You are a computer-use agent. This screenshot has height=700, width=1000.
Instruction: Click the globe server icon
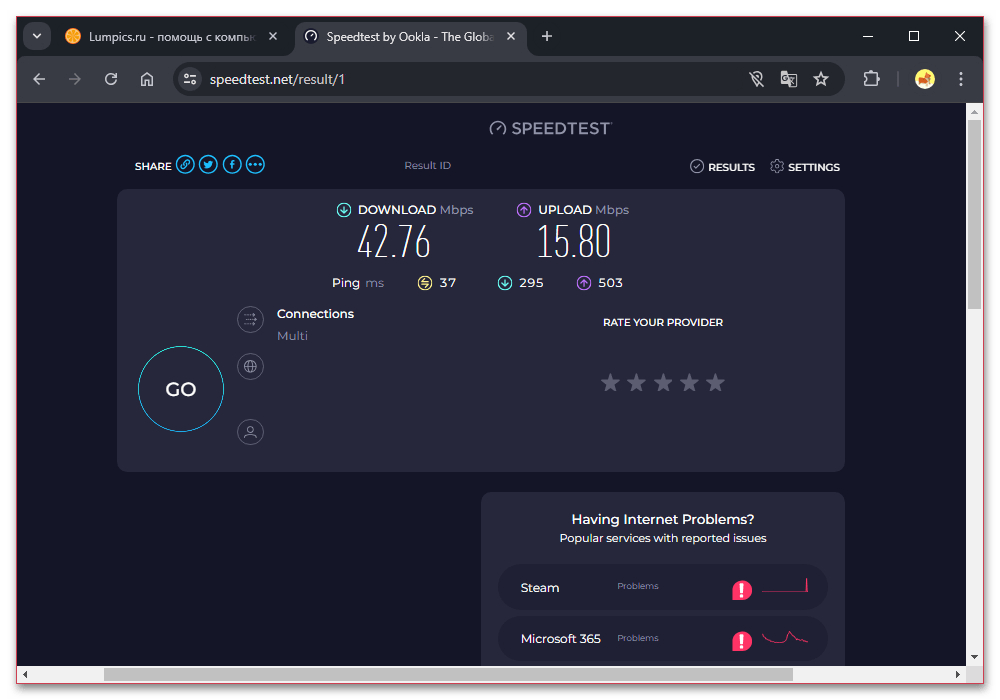pyautogui.click(x=251, y=367)
